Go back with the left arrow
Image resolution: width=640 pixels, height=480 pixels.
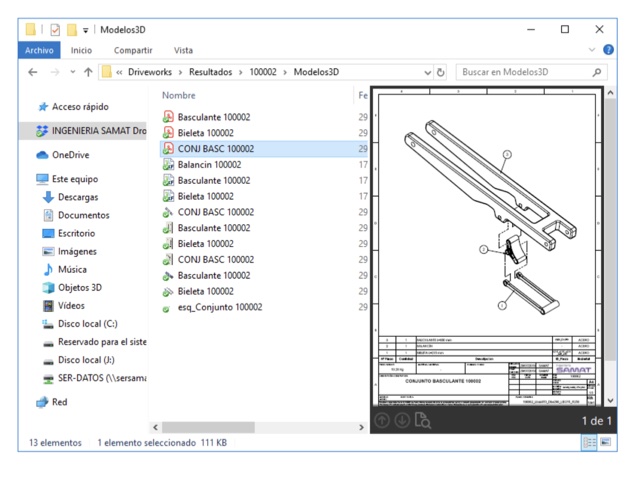coord(33,72)
